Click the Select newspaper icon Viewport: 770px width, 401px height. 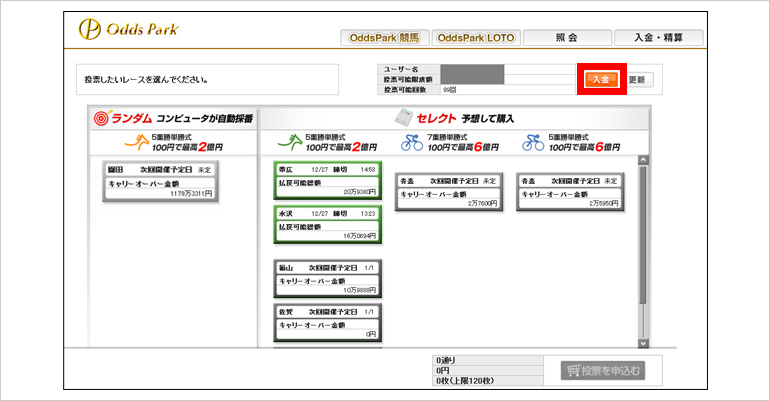pos(404,118)
